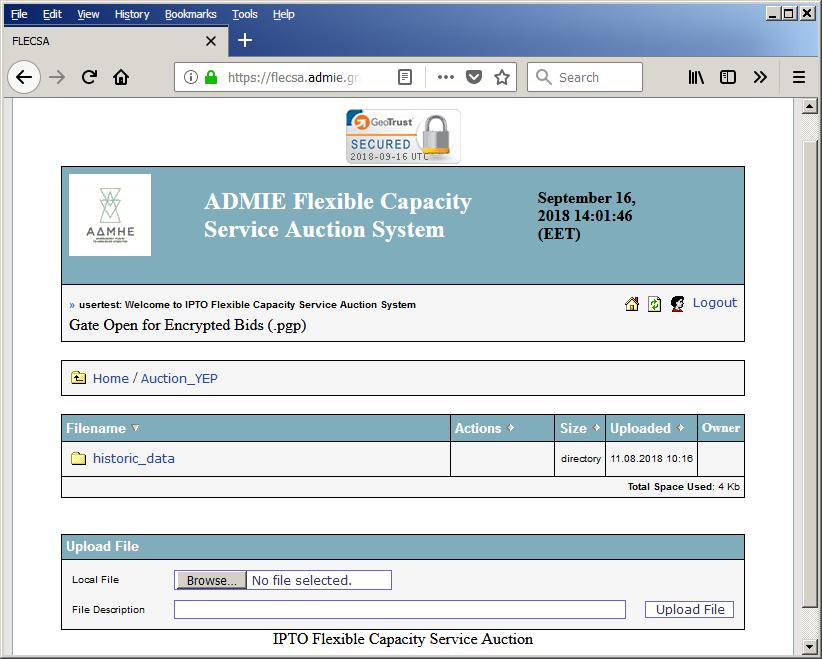Open the Tools menu
Screen dimensions: 822x659
click(x=245, y=14)
